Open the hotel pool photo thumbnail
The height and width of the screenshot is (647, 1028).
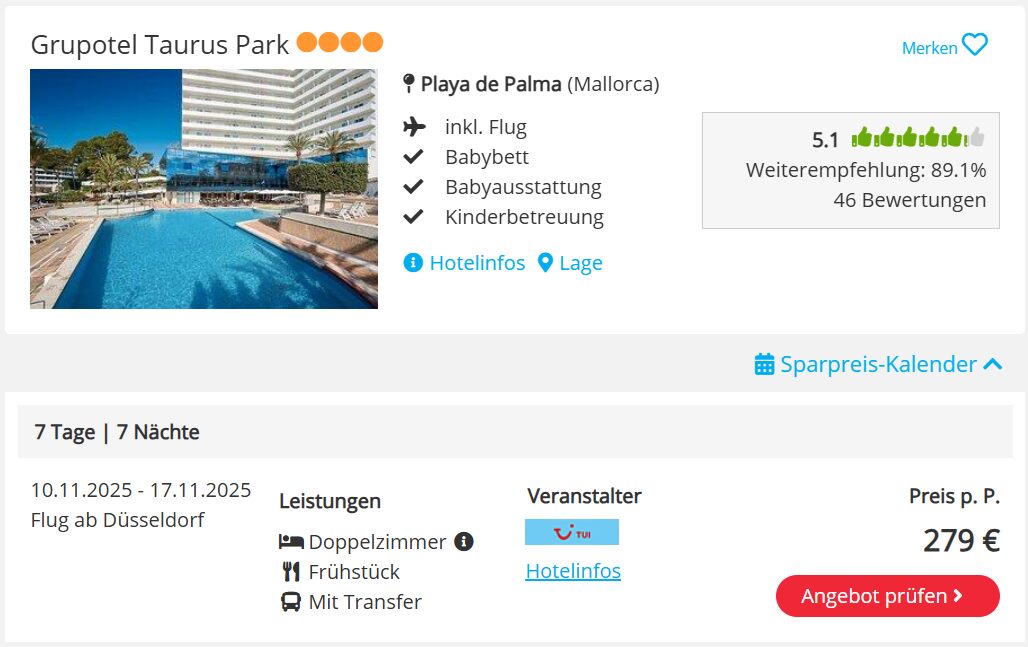[x=204, y=189]
